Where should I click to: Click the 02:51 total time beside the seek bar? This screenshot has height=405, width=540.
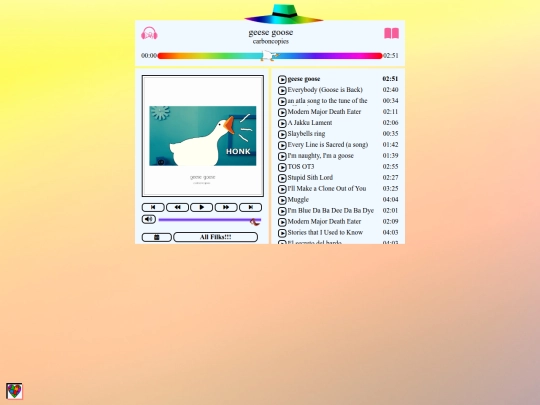(x=391, y=55)
